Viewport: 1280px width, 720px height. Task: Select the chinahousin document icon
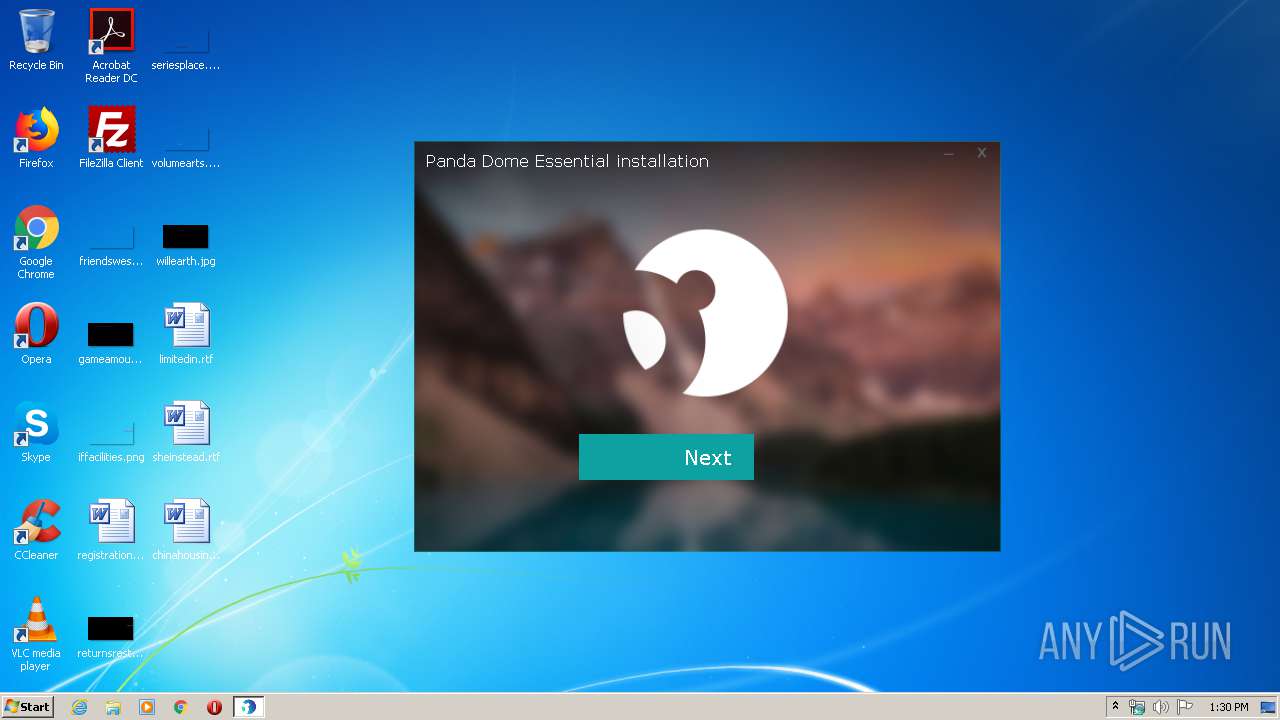coord(186,530)
